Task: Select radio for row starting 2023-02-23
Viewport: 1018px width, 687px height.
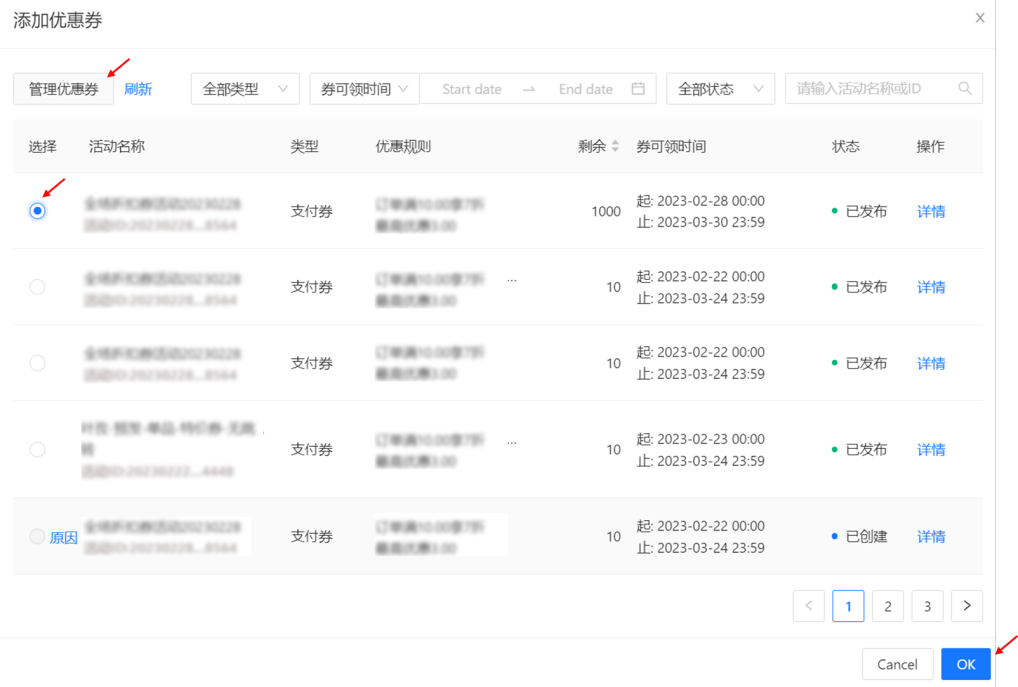Action: click(x=38, y=449)
